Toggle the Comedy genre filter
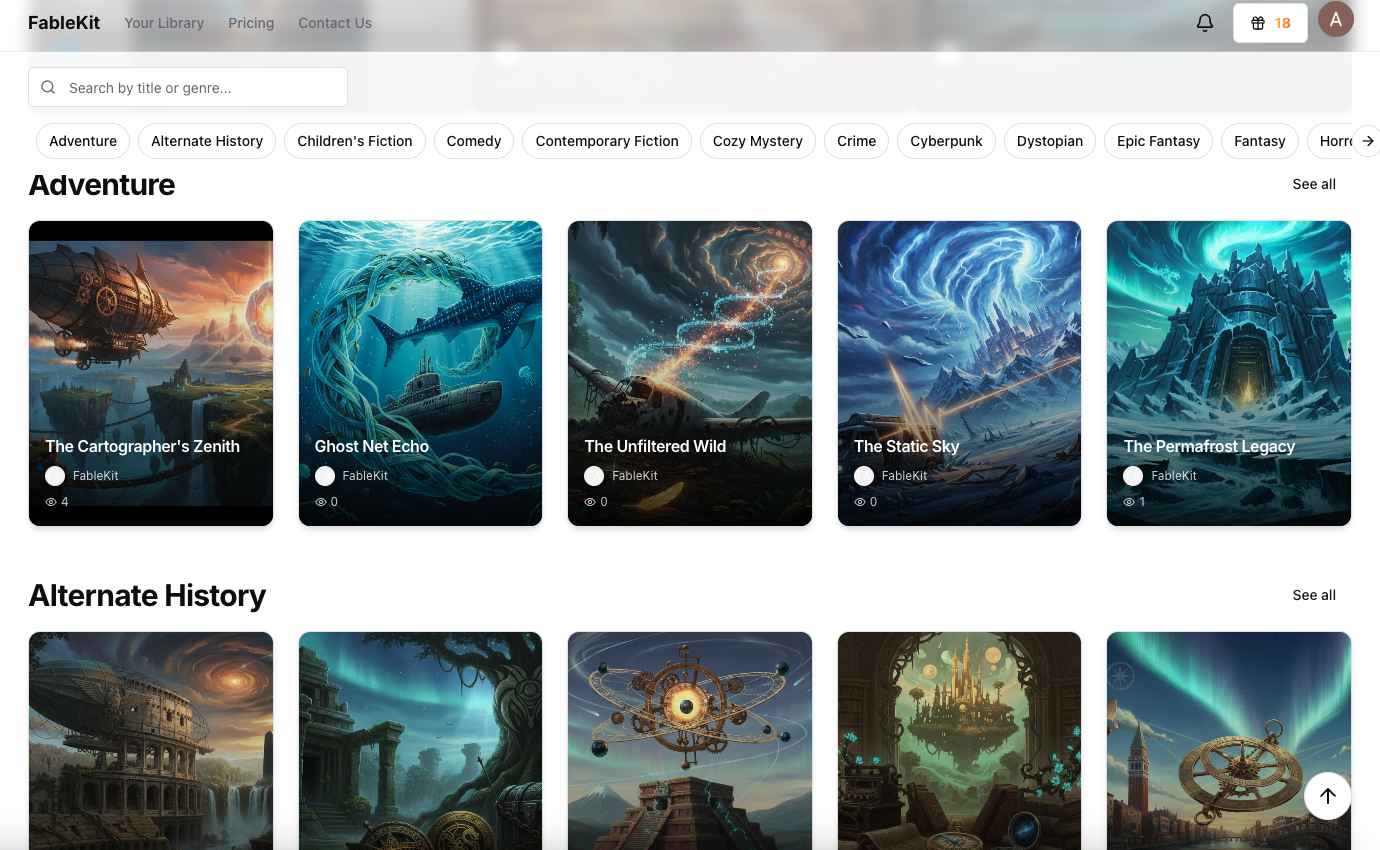 click(473, 141)
